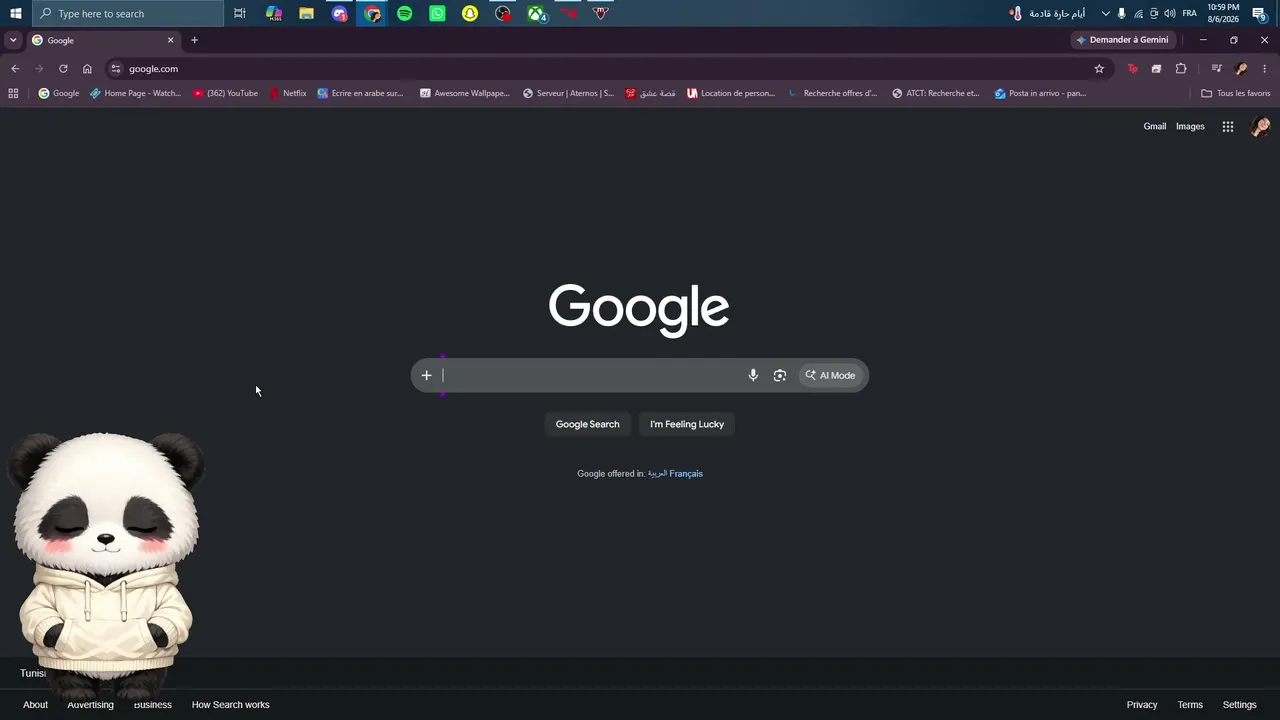Open the Recherche offres bookmark
Screen dimensions: 1280x720
832,93
